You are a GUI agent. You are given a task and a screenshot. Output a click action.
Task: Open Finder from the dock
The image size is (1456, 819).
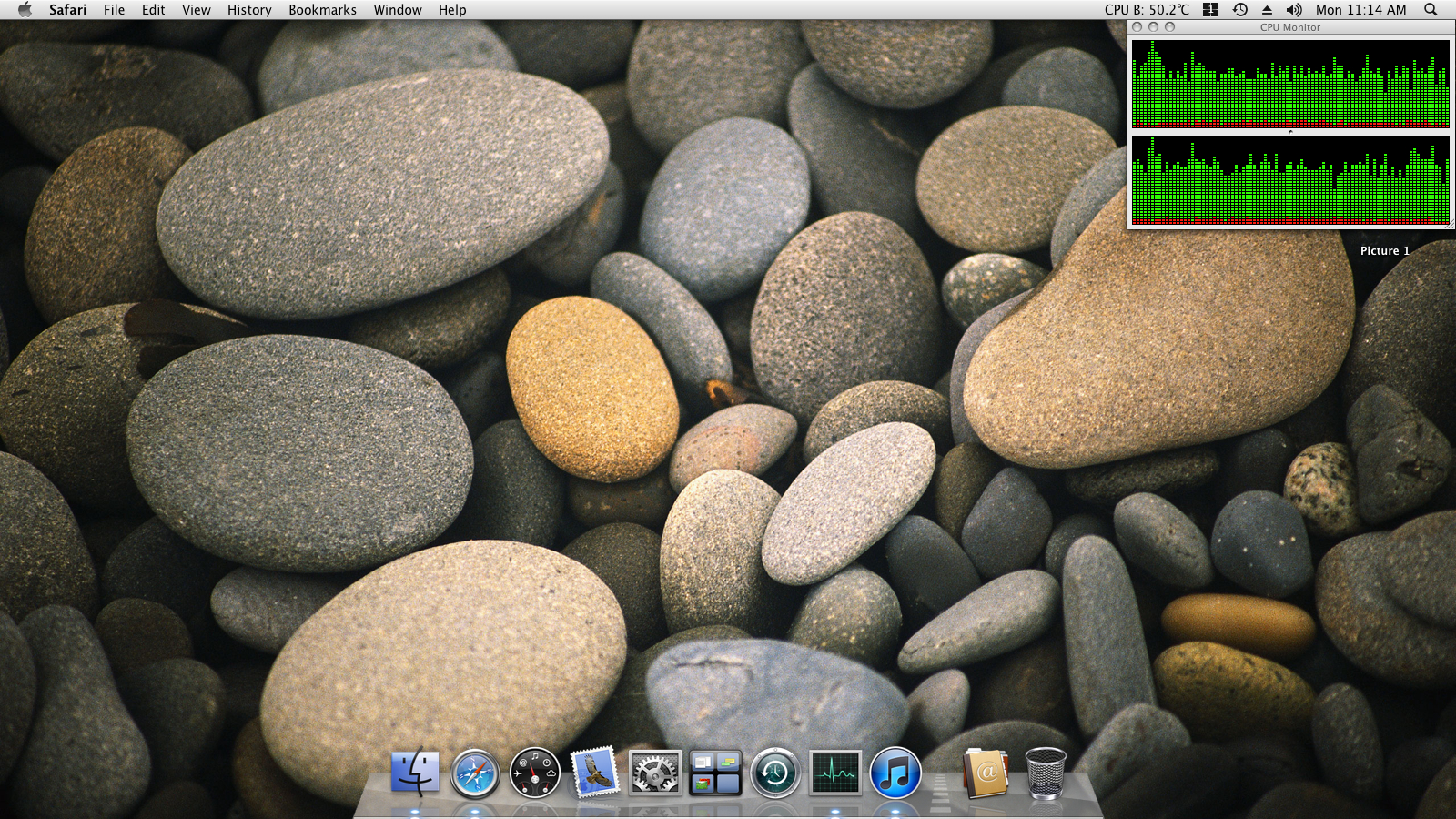pyautogui.click(x=415, y=773)
